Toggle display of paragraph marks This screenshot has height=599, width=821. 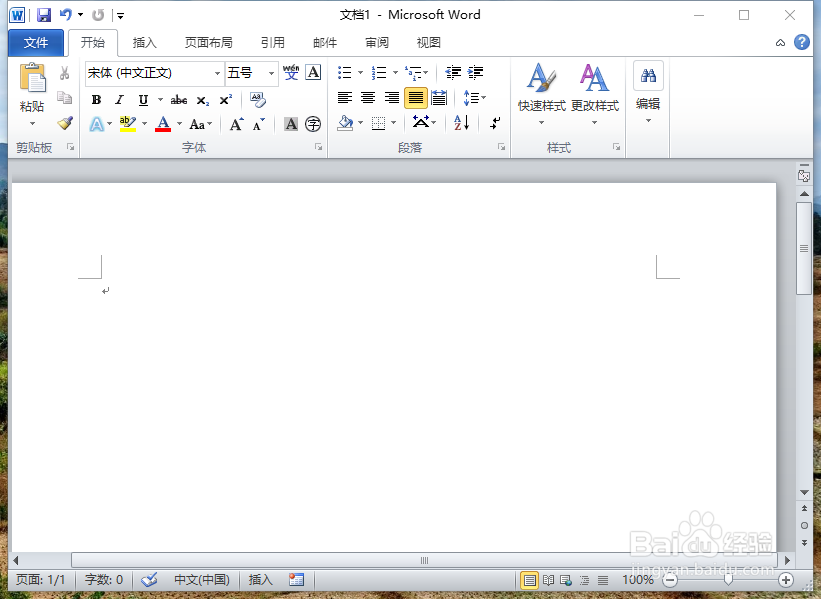coord(493,123)
